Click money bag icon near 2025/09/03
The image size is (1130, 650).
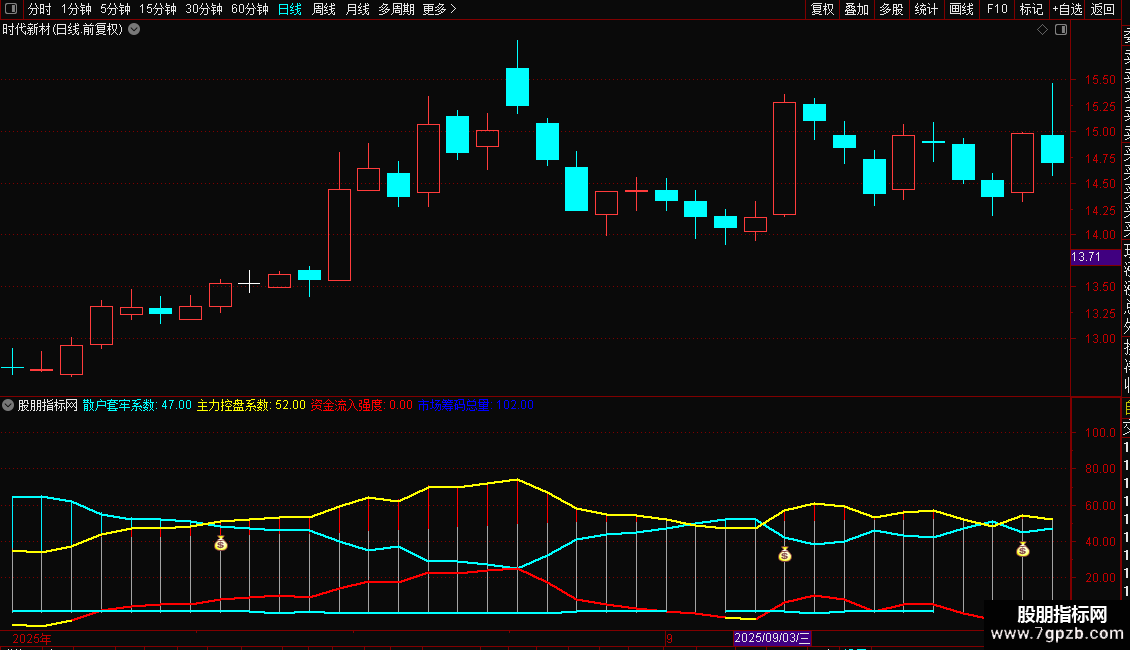tap(785, 554)
